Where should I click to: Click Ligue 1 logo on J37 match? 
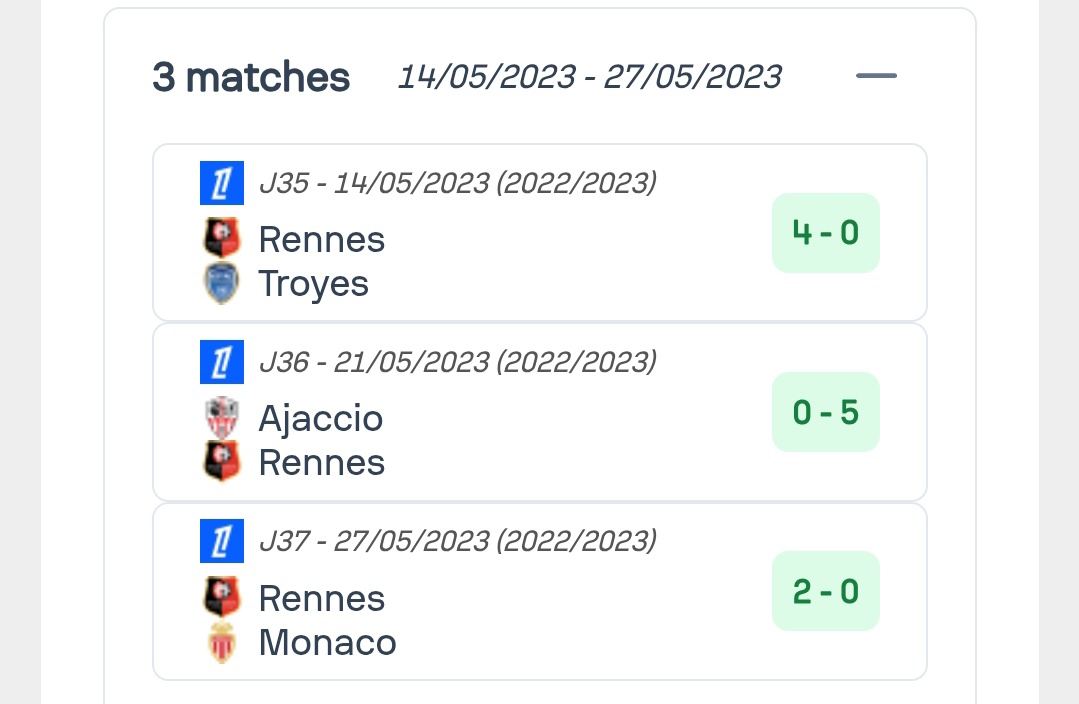[221, 541]
